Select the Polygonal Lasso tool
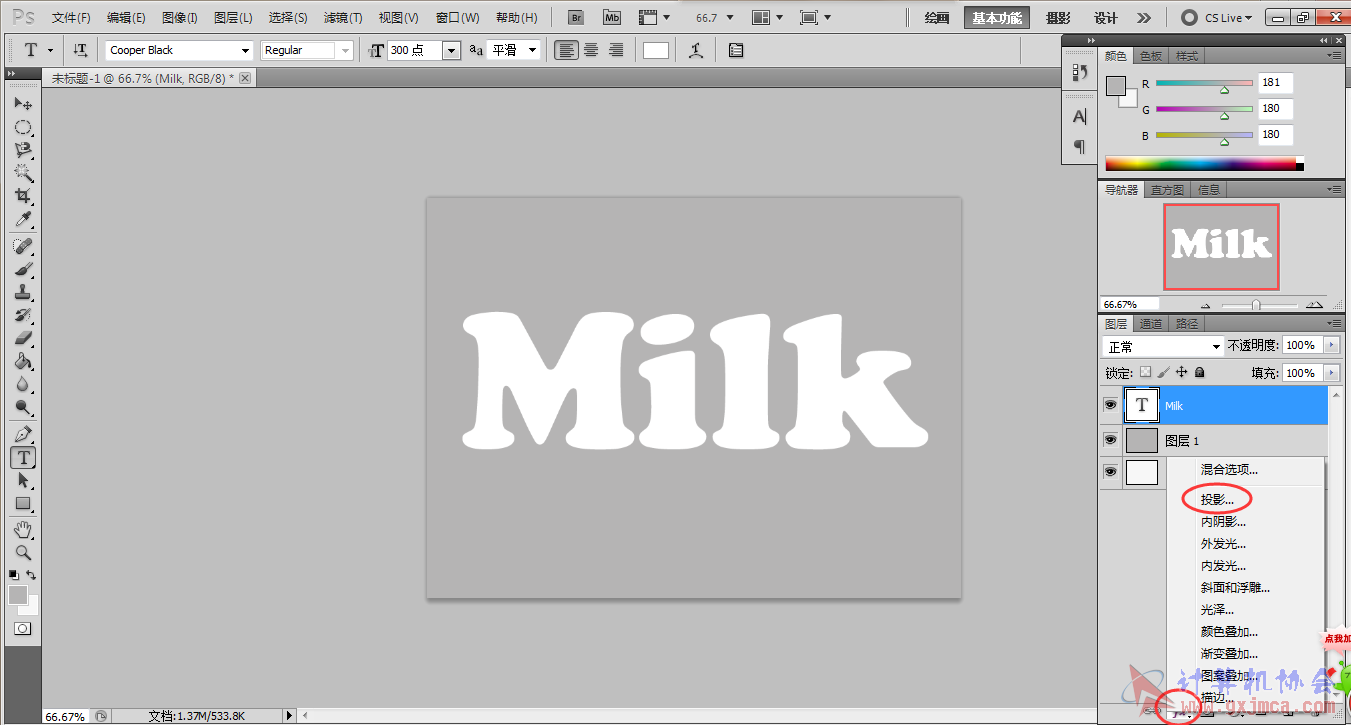 coord(23,150)
